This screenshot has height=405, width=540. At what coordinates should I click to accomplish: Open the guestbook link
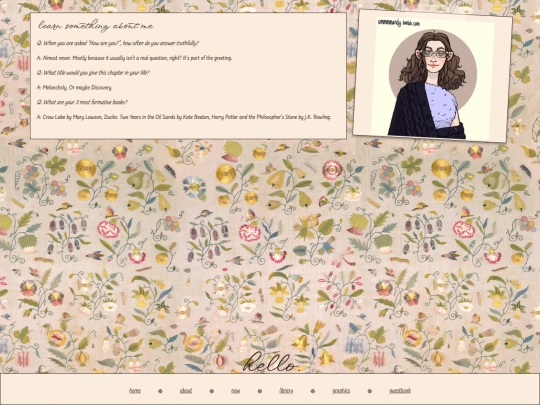click(400, 391)
